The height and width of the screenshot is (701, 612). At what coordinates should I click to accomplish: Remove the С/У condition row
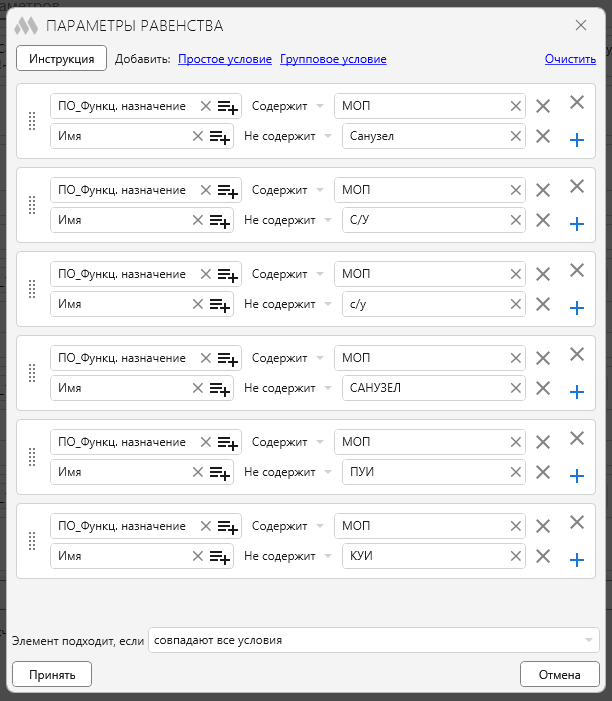click(543, 220)
